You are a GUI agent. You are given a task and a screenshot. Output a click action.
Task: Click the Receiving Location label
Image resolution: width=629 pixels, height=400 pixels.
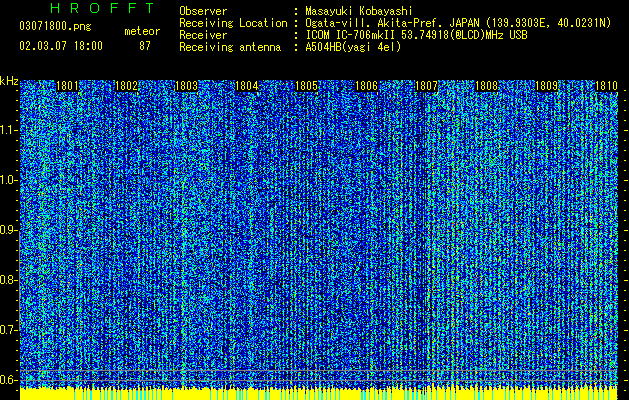click(233, 23)
